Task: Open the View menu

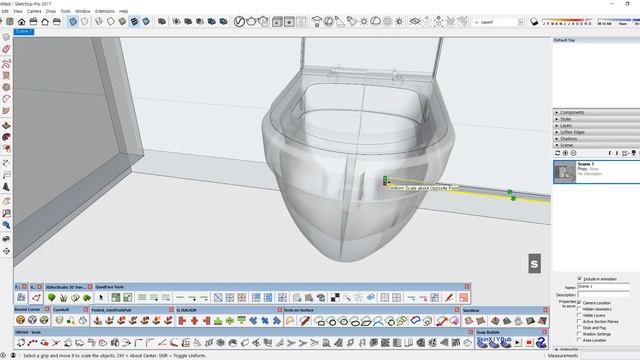Action: (x=18, y=11)
